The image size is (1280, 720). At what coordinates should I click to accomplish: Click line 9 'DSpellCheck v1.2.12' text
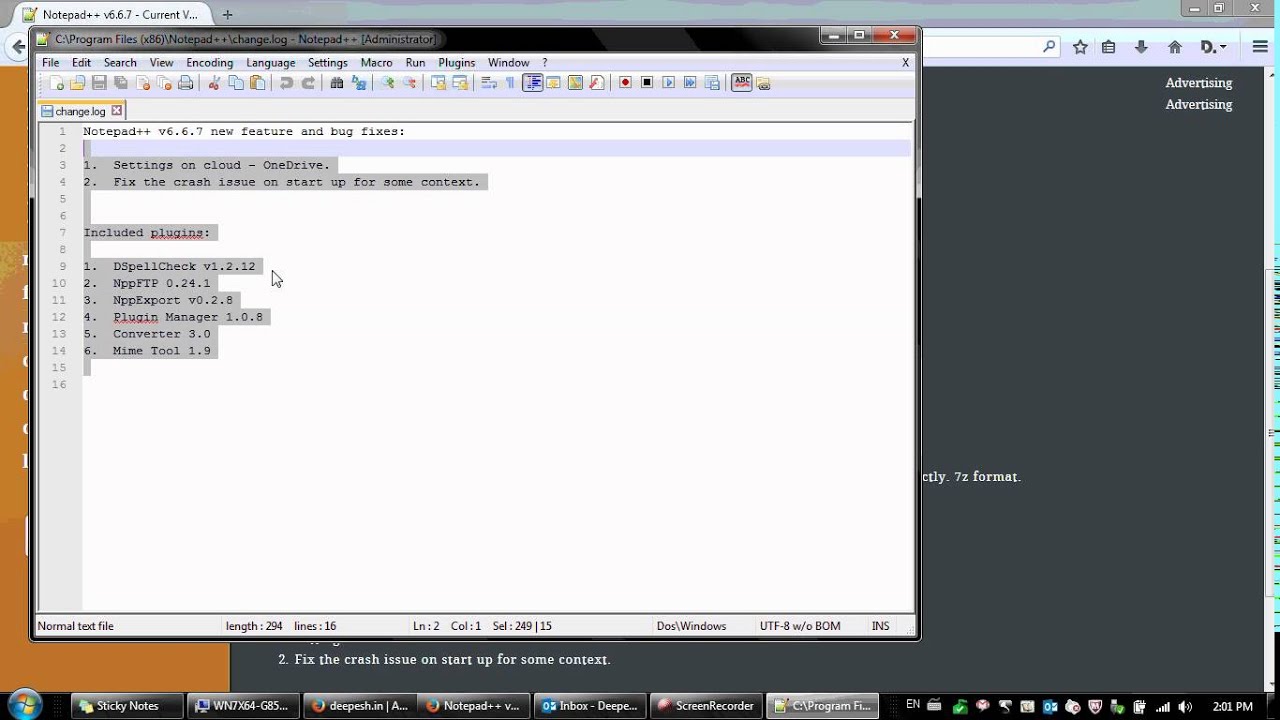point(184,266)
